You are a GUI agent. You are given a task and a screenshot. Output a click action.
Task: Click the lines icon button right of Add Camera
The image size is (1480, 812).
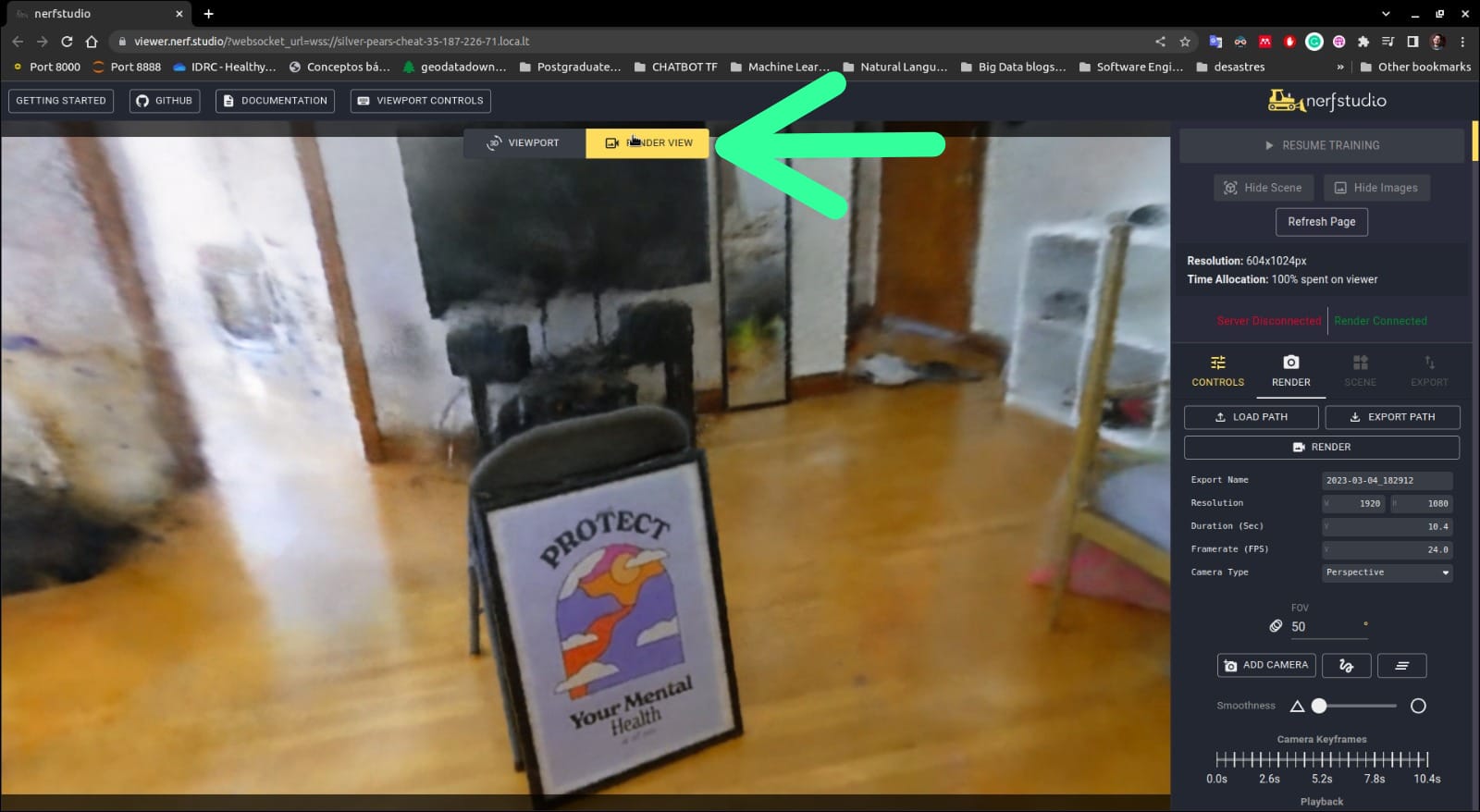[1401, 666]
